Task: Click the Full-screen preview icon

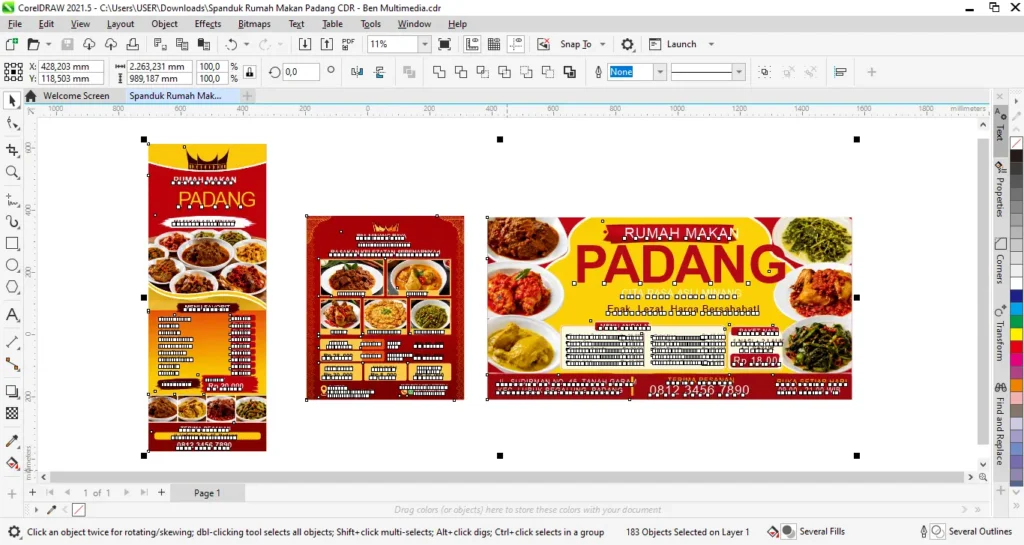Action: click(x=445, y=44)
